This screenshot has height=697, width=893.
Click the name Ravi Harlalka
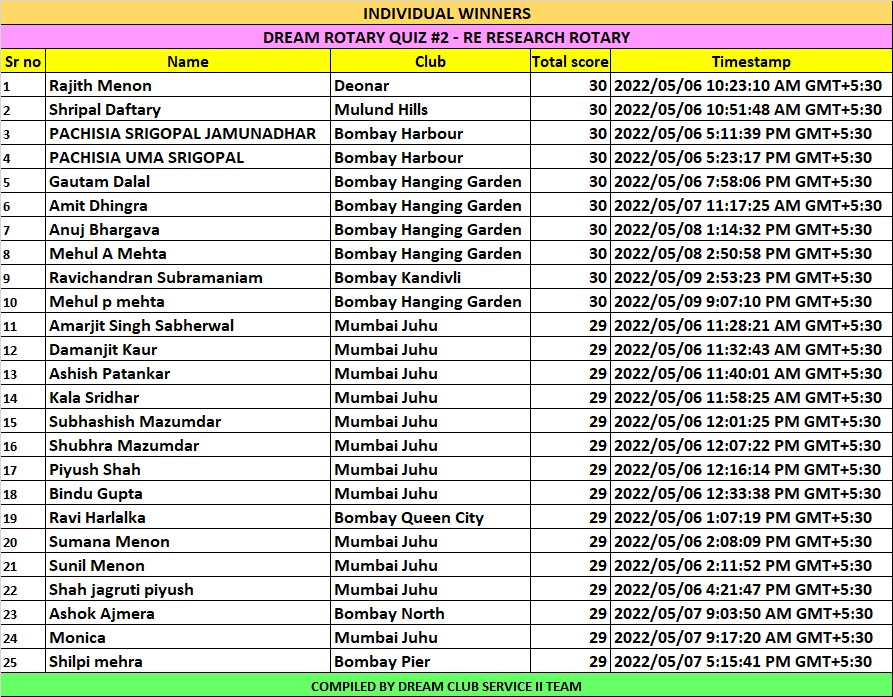click(x=97, y=517)
